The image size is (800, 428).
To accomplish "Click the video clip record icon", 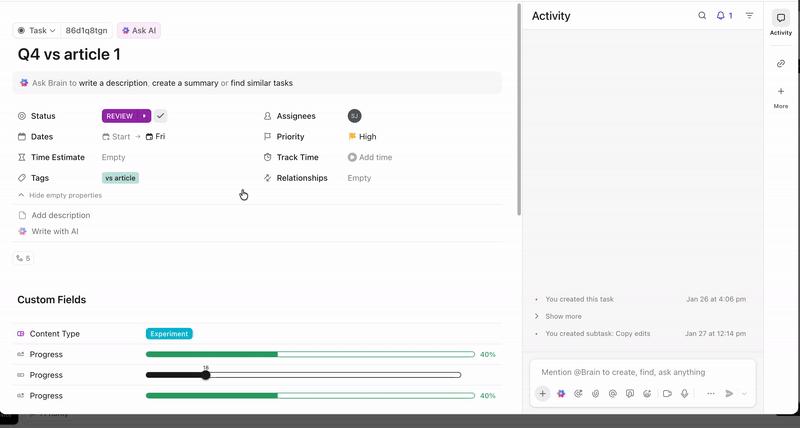I will click(x=667, y=393).
